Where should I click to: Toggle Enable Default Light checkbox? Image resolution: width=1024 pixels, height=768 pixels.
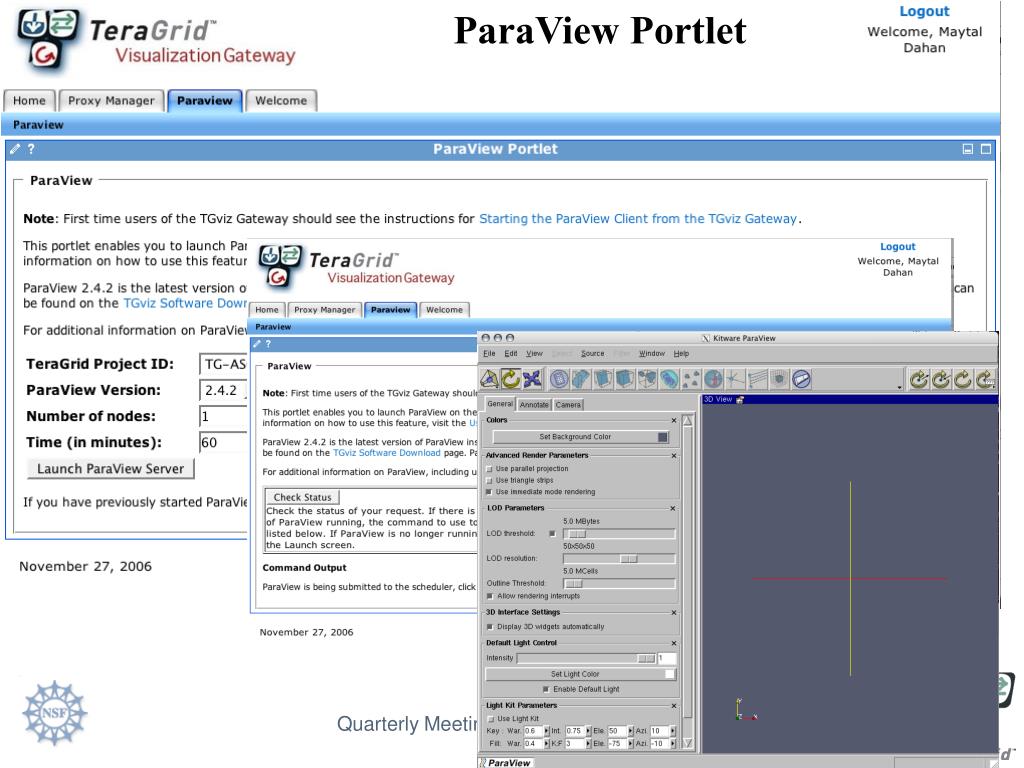pyautogui.click(x=546, y=689)
